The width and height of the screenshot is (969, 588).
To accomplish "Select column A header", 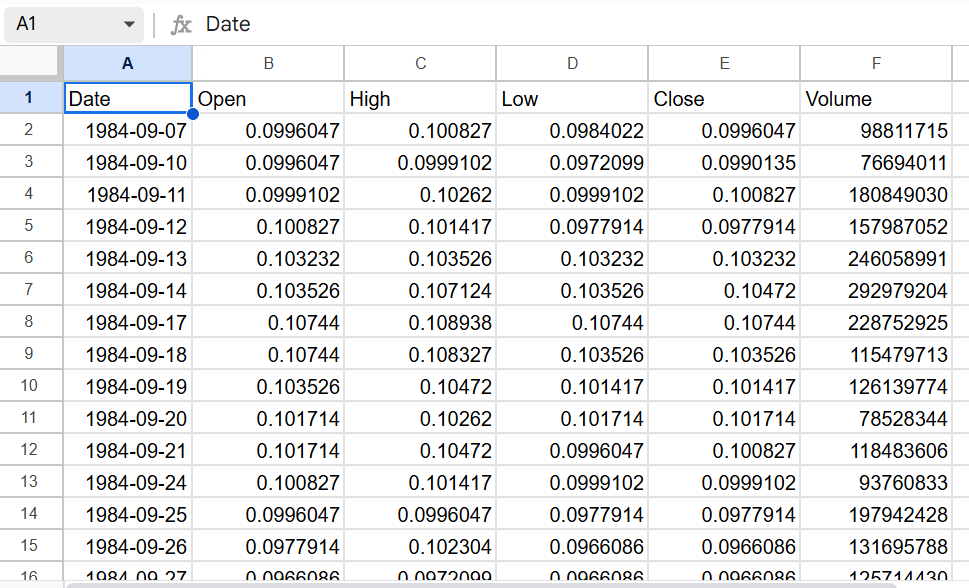I will click(127, 64).
